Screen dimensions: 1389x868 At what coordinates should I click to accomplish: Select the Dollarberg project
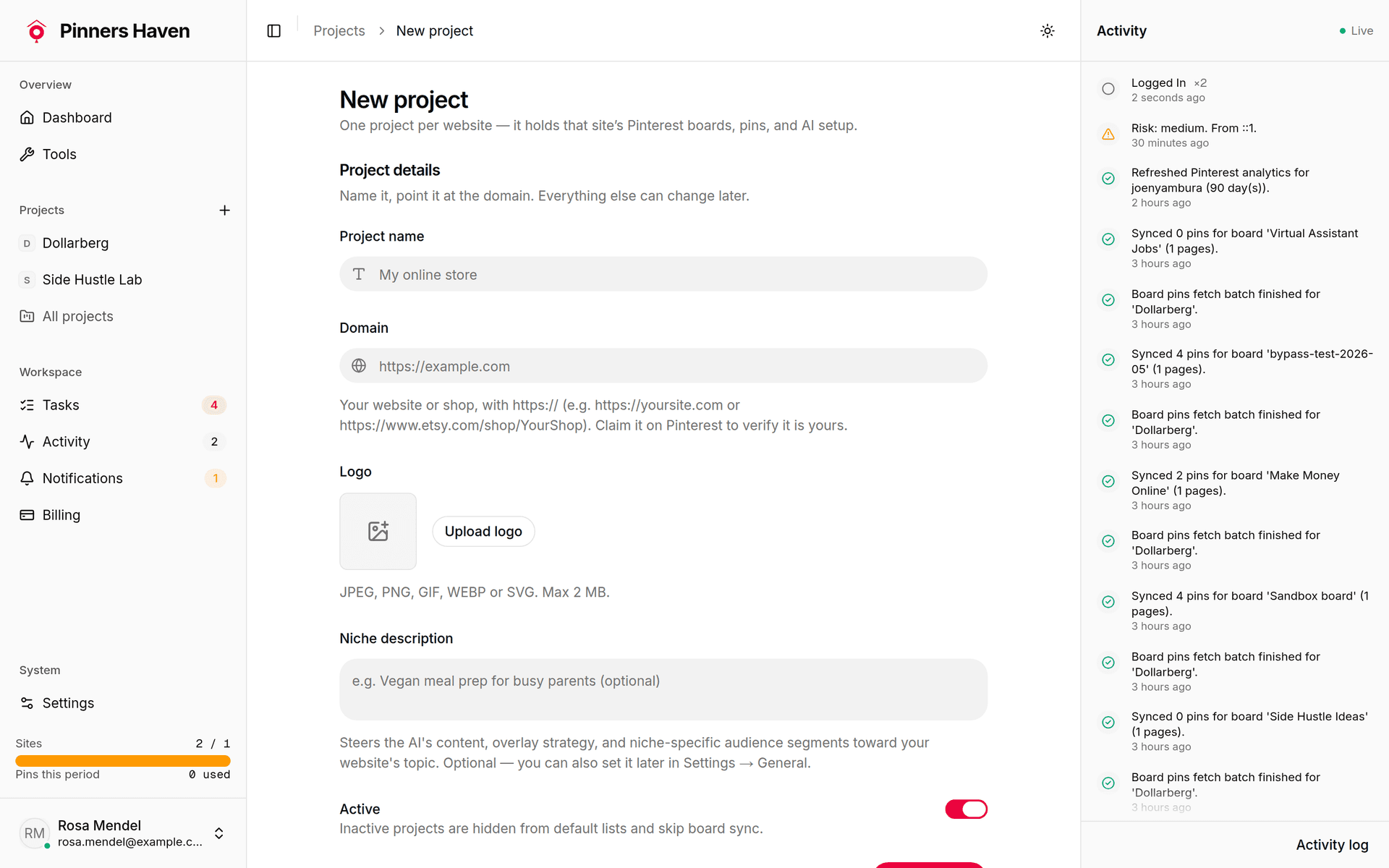(x=123, y=243)
